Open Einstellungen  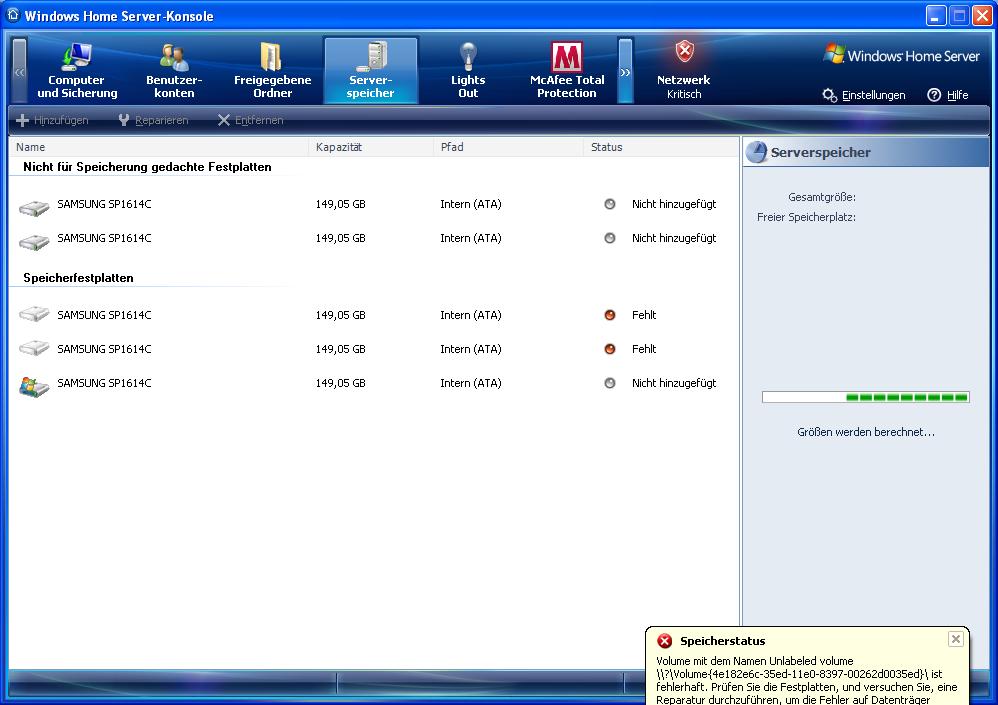point(864,95)
